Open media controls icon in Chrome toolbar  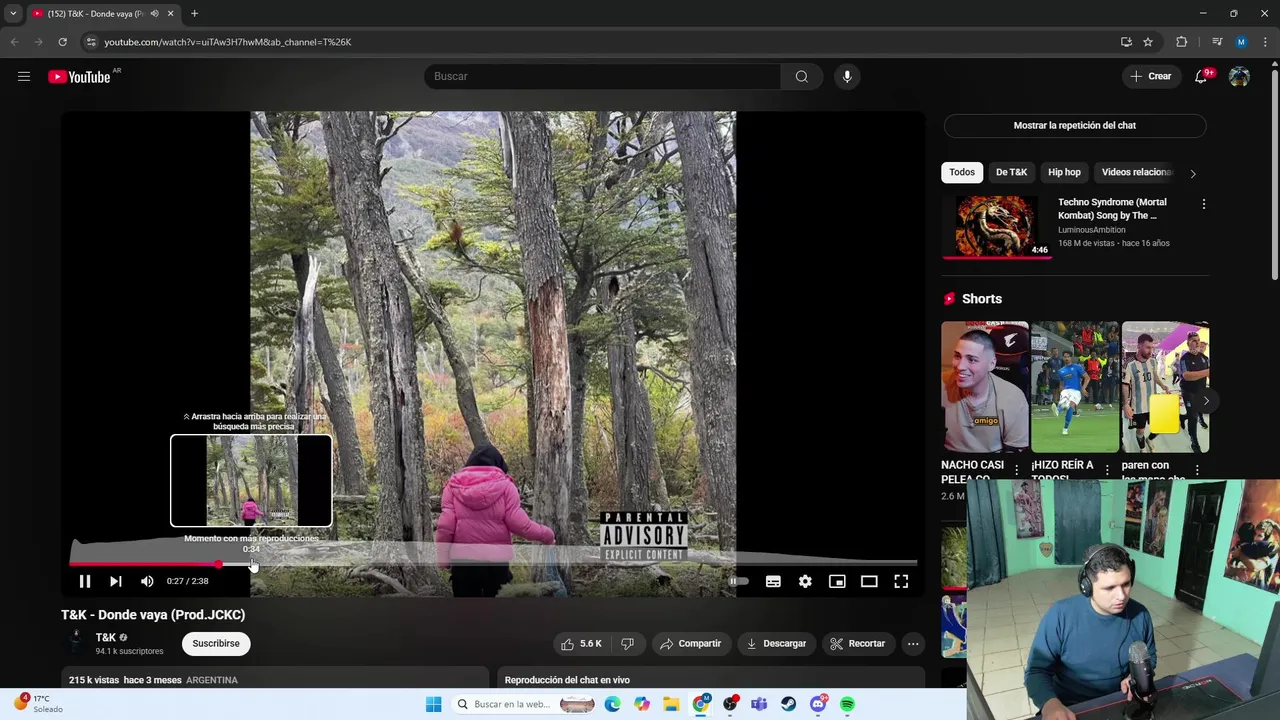pos(1217,42)
